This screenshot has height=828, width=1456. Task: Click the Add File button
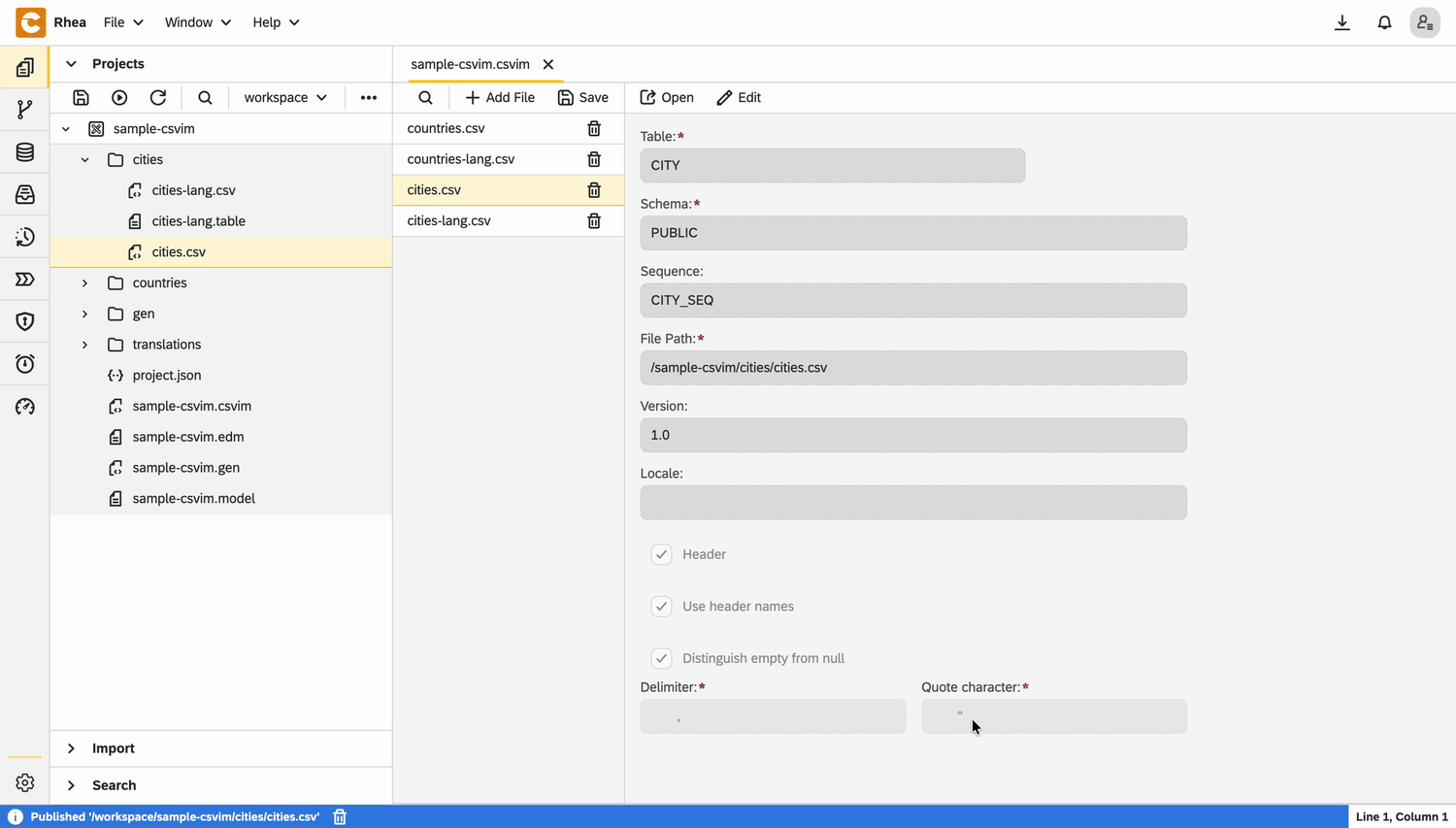click(x=500, y=97)
